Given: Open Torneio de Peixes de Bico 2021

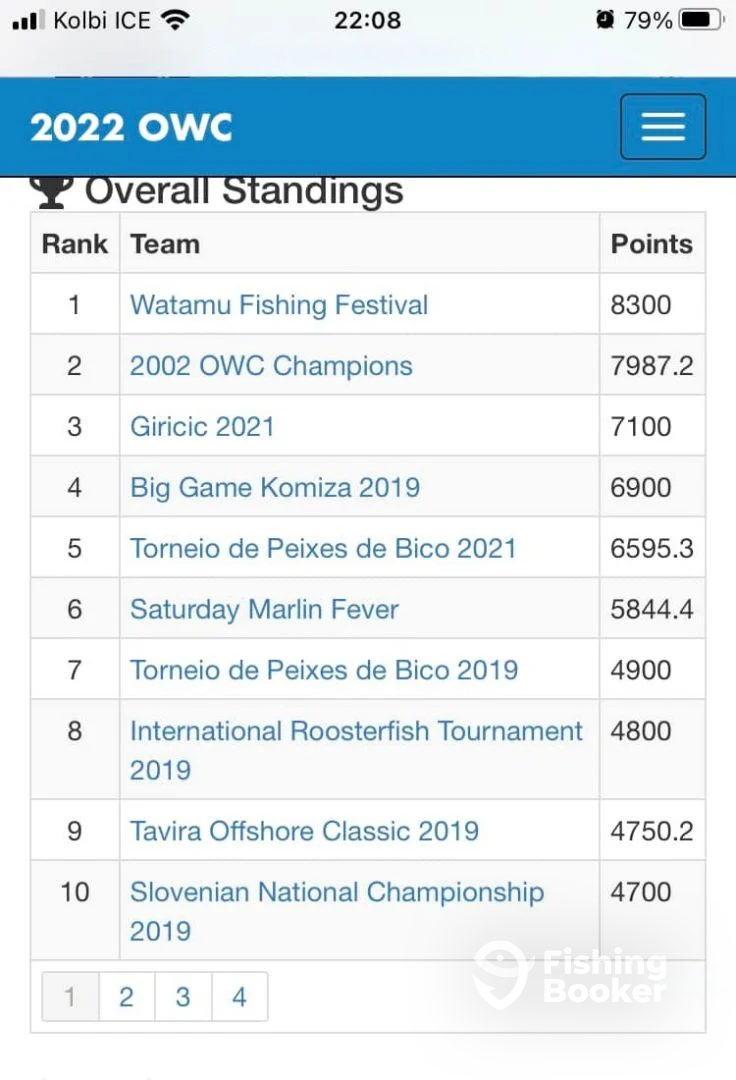Looking at the screenshot, I should (x=323, y=548).
